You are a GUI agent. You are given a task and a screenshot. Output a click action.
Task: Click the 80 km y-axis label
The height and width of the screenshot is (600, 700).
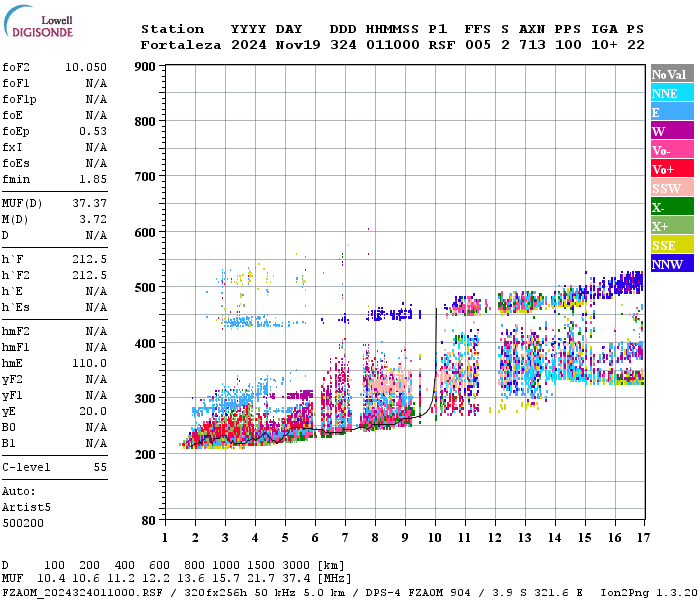point(149,520)
